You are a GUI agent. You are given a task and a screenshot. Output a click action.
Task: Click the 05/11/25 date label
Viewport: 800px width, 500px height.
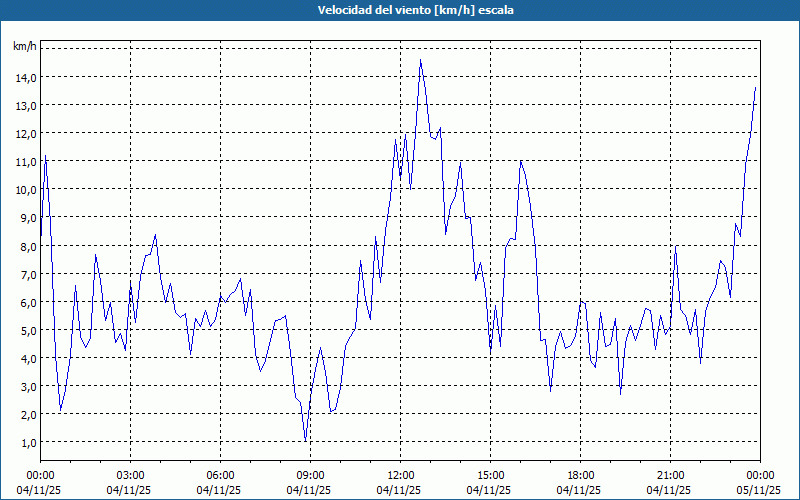[760, 490]
